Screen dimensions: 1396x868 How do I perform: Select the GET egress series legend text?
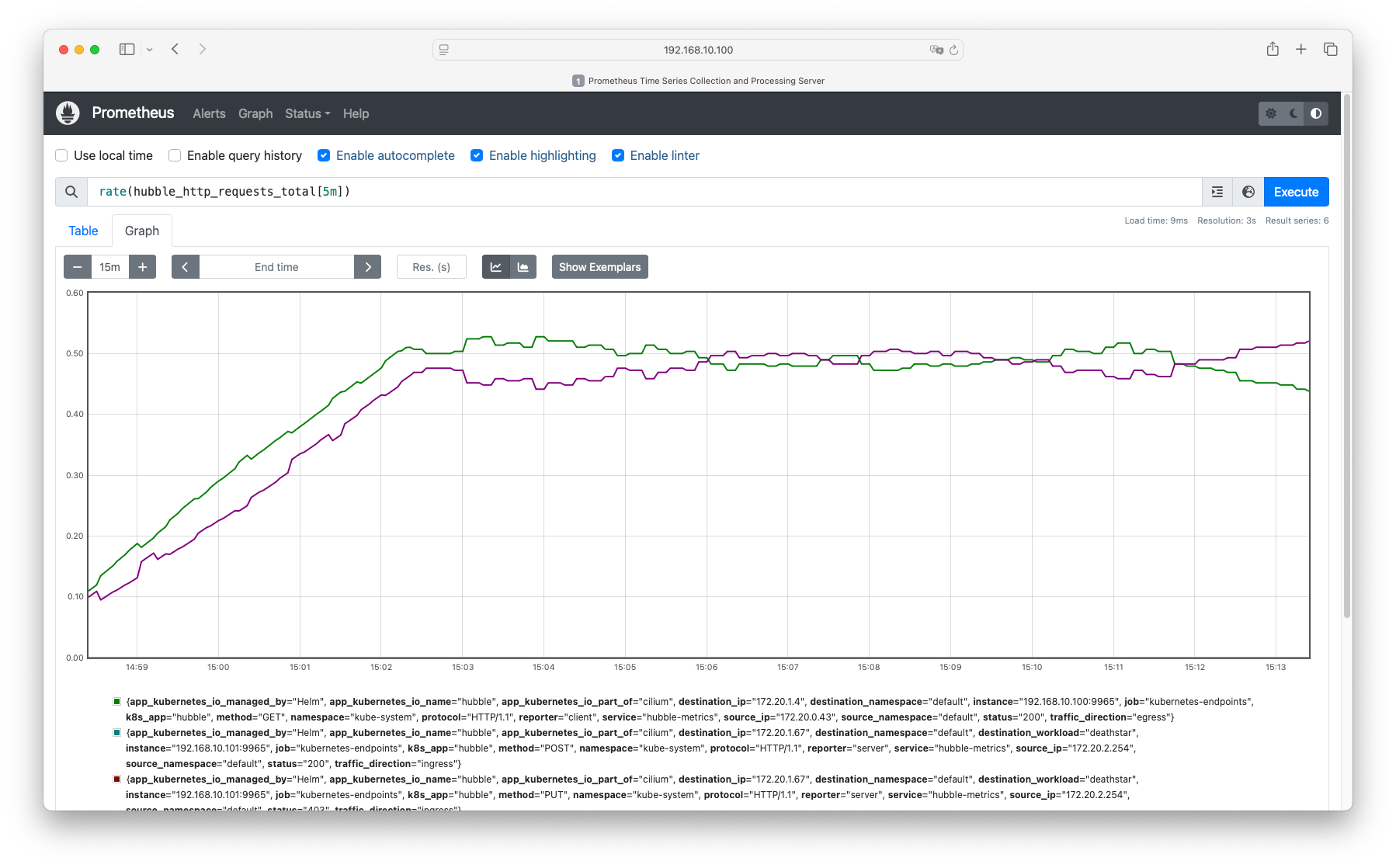(x=689, y=710)
